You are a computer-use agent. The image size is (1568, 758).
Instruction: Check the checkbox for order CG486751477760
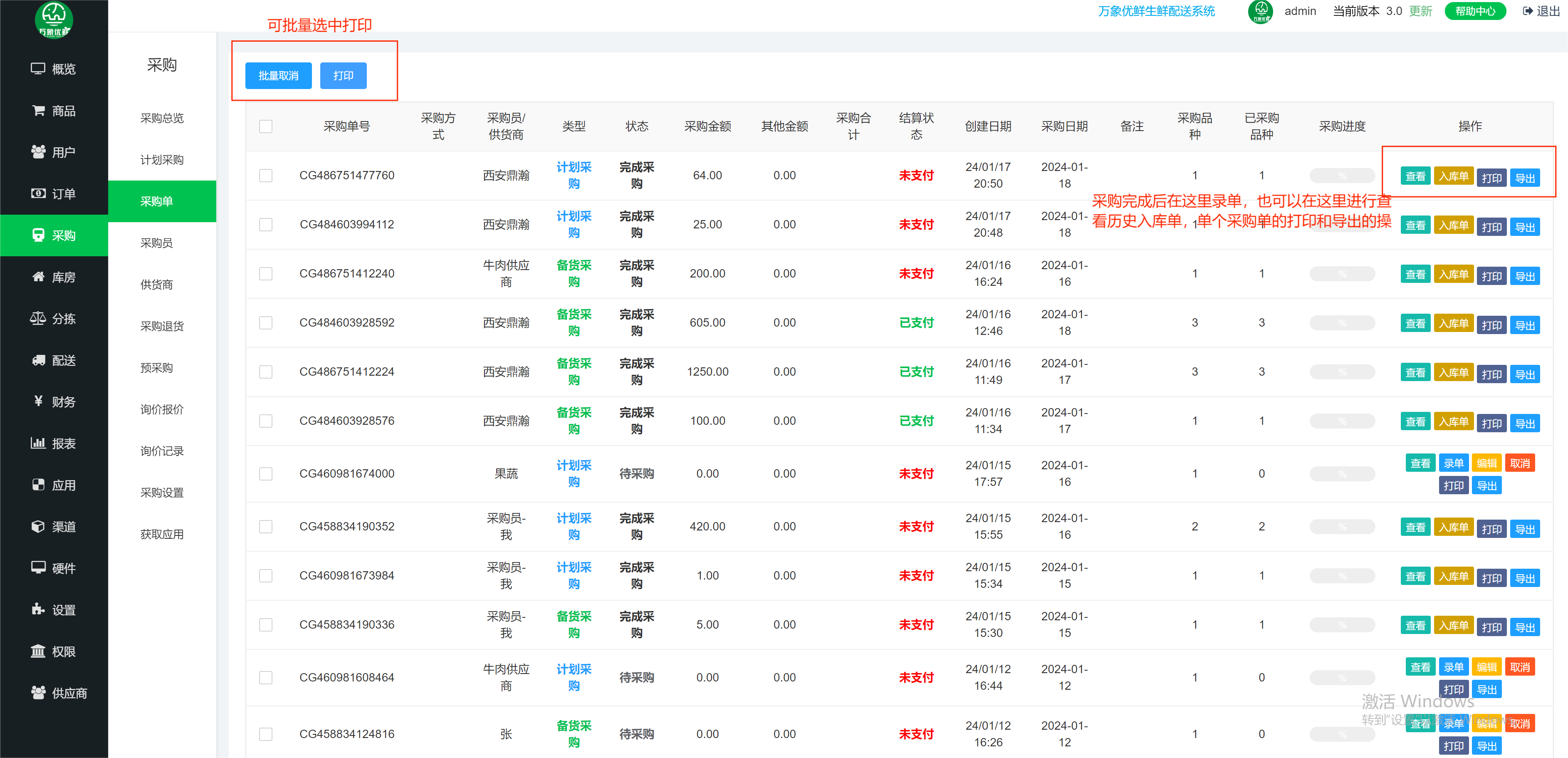(x=265, y=175)
